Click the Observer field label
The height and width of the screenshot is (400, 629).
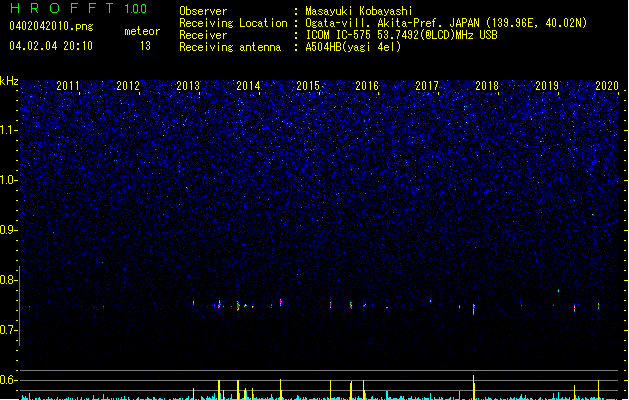click(203, 11)
